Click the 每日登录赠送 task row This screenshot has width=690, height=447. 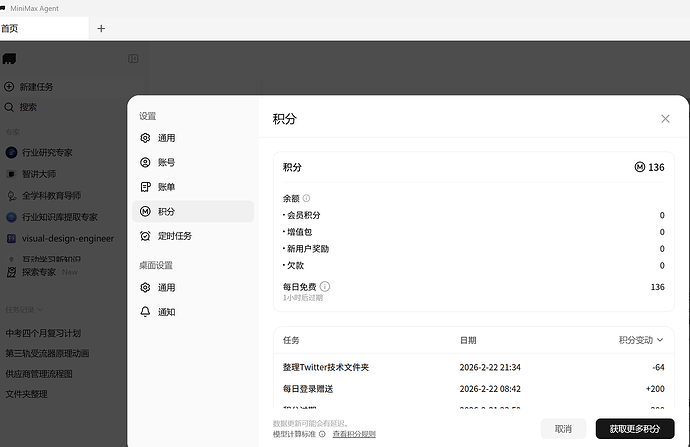pos(473,389)
